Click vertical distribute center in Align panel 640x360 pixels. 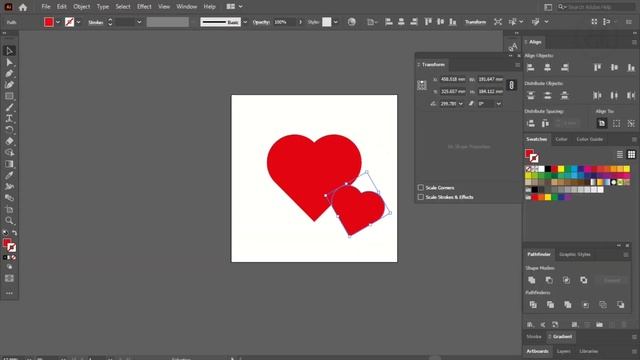(x=547, y=96)
